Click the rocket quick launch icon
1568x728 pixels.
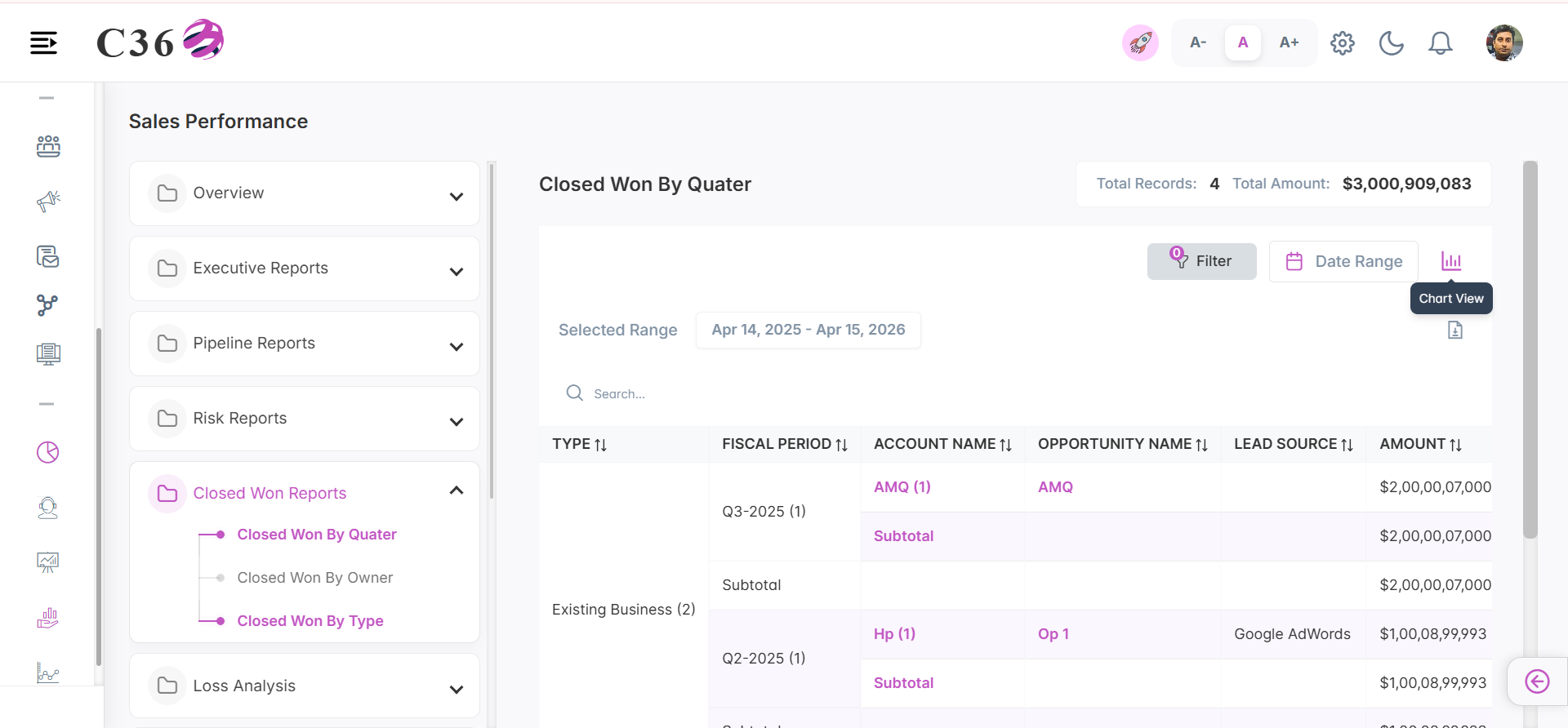point(1140,42)
